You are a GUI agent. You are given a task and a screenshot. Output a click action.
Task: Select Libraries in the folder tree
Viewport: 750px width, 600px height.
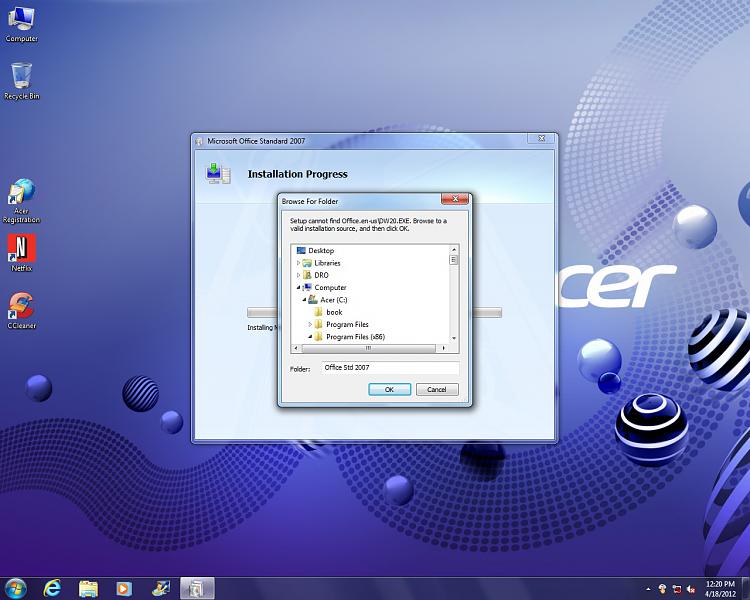tap(327, 263)
